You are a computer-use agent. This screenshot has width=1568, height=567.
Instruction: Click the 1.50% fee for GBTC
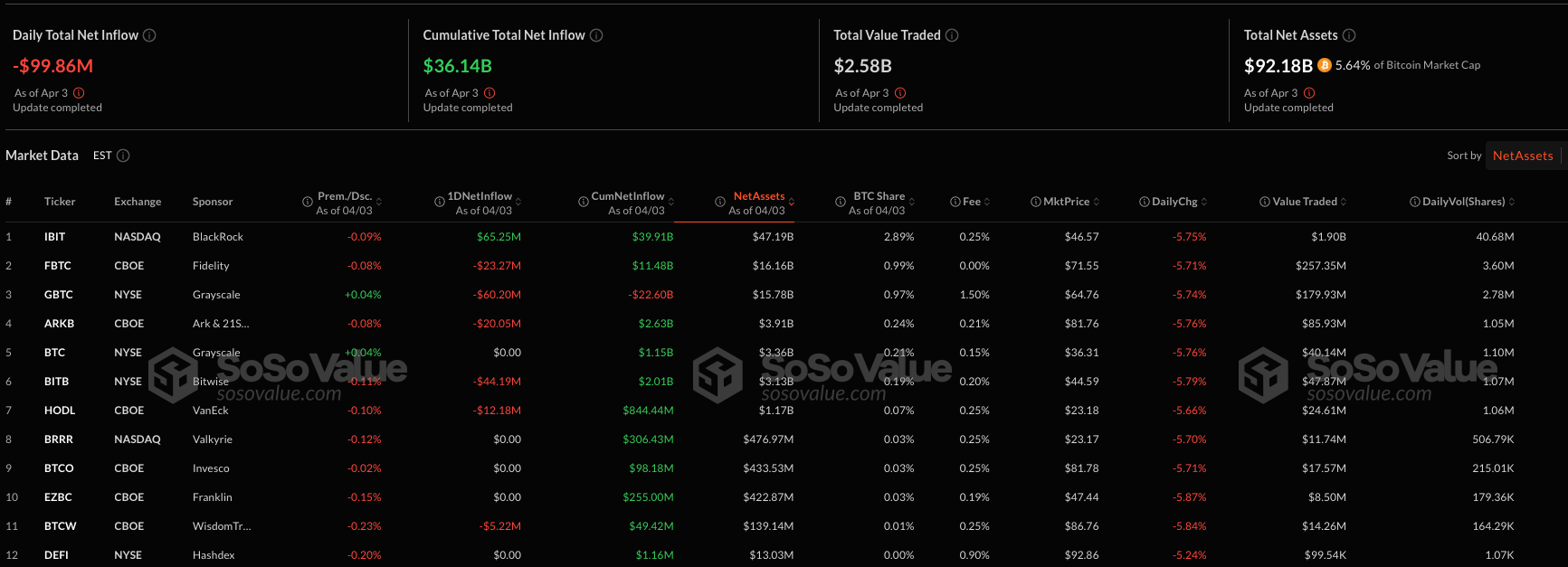(974, 295)
